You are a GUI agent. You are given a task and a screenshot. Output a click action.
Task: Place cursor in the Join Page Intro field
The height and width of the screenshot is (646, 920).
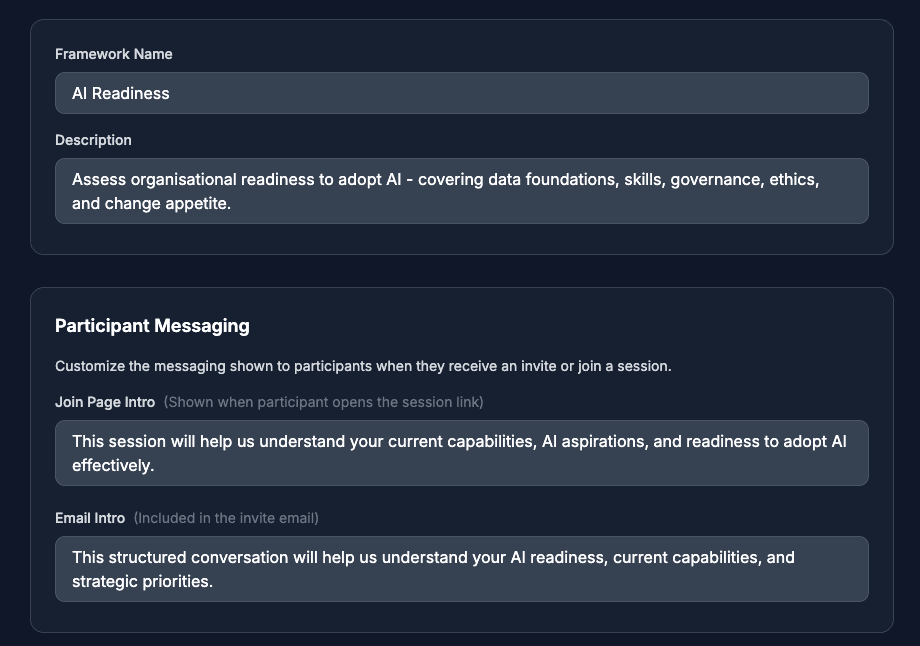click(x=461, y=452)
